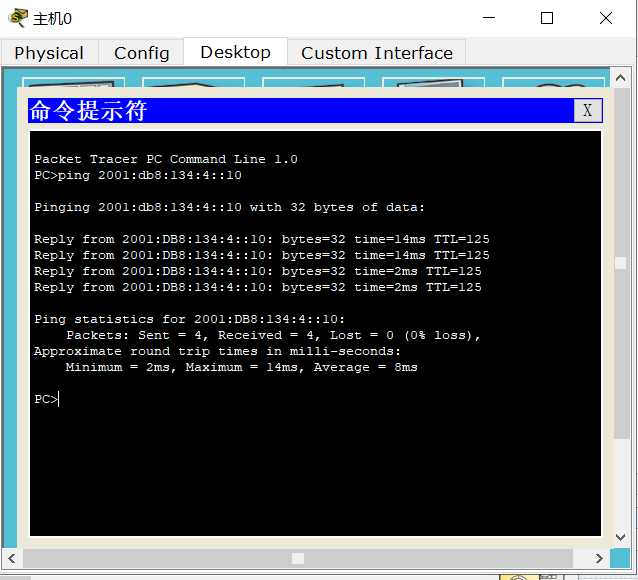Screen dimensions: 638x580
Task: Click the 'Minimum = 2ms, Maximum = 14ms' line
Action: pyautogui.click(x=242, y=367)
